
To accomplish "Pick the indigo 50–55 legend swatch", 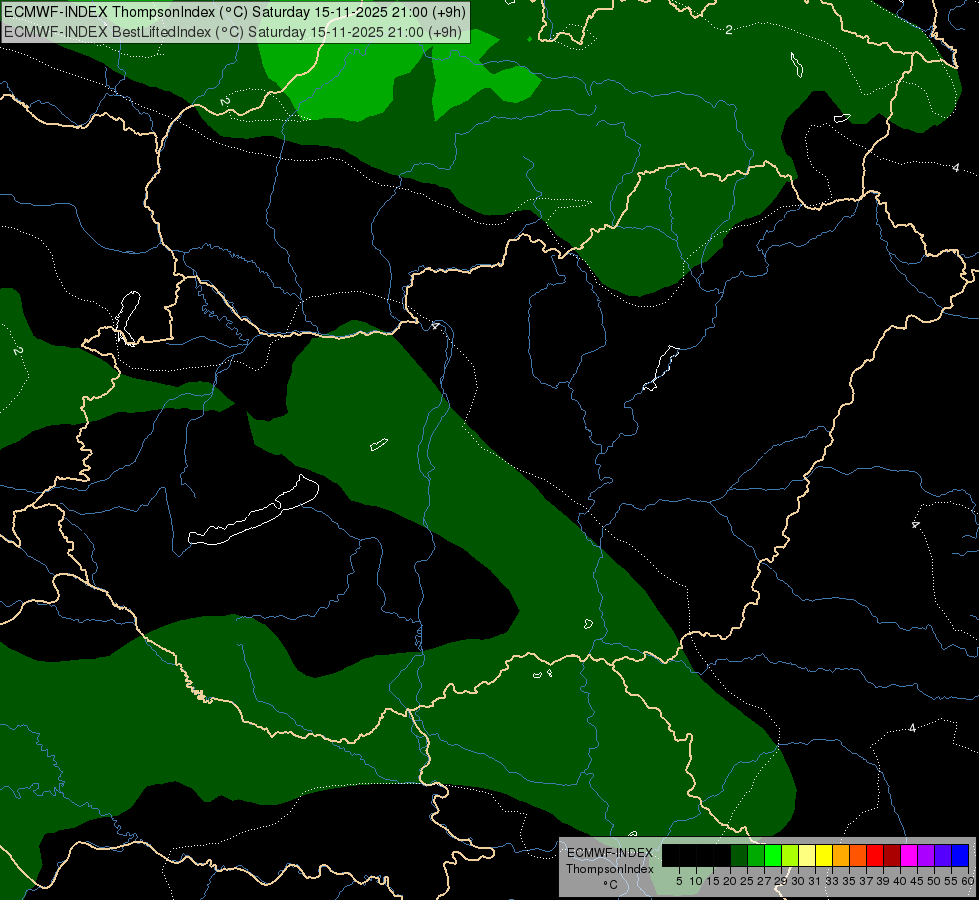I will click(943, 855).
